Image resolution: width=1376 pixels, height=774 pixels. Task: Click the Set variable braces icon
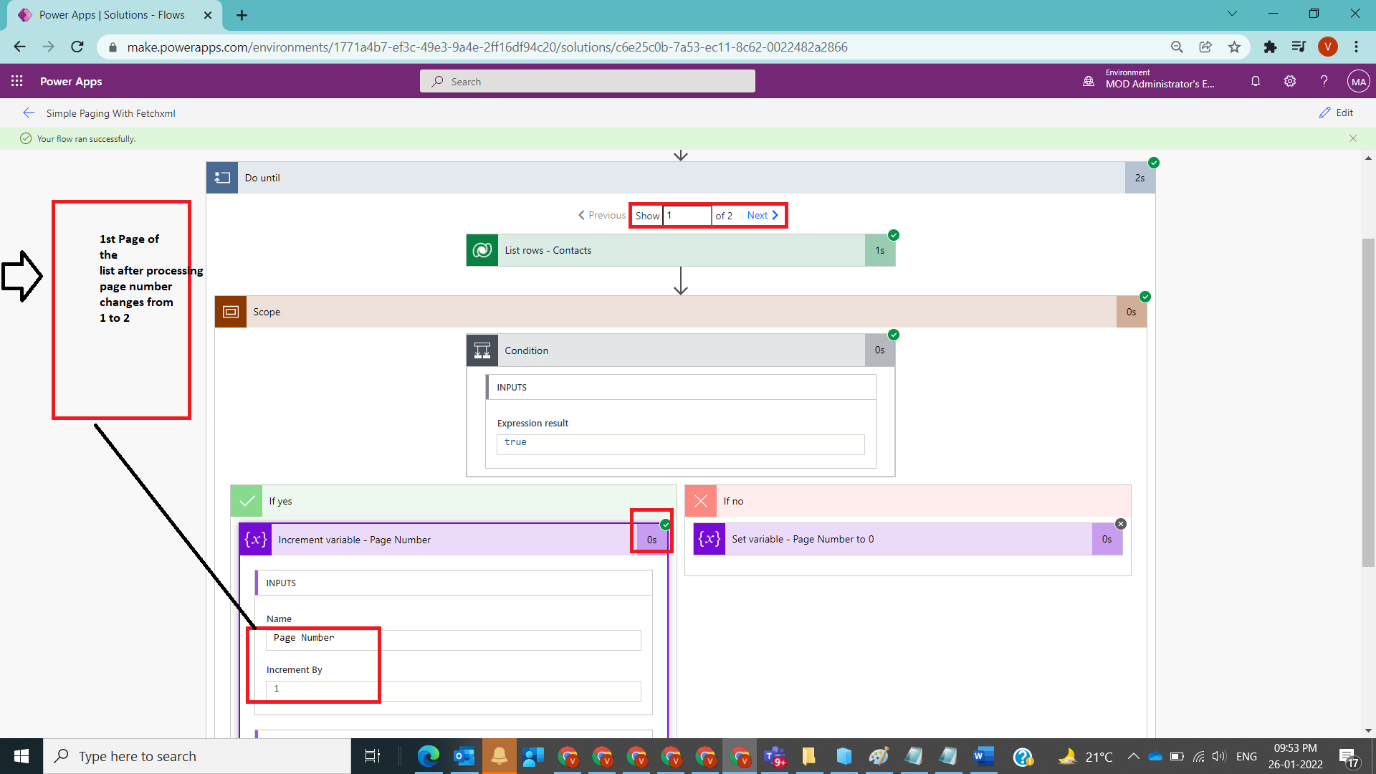(x=708, y=539)
